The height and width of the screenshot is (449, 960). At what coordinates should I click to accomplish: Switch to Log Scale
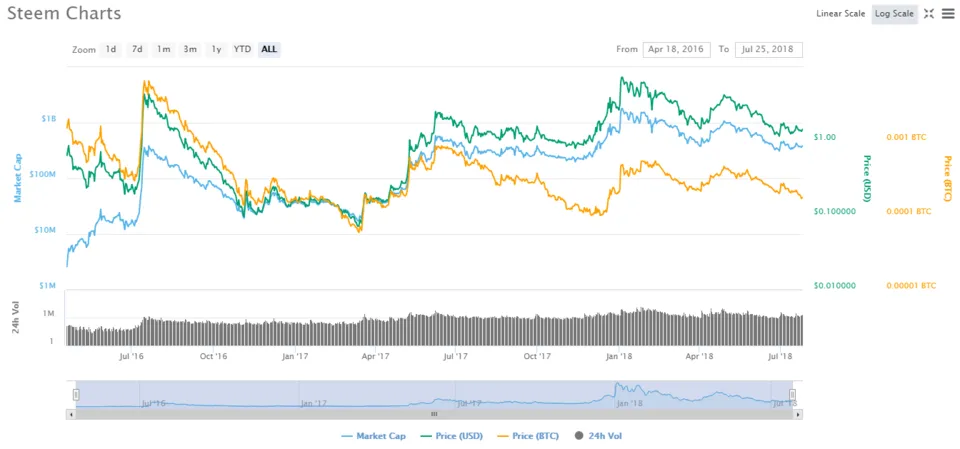click(894, 13)
